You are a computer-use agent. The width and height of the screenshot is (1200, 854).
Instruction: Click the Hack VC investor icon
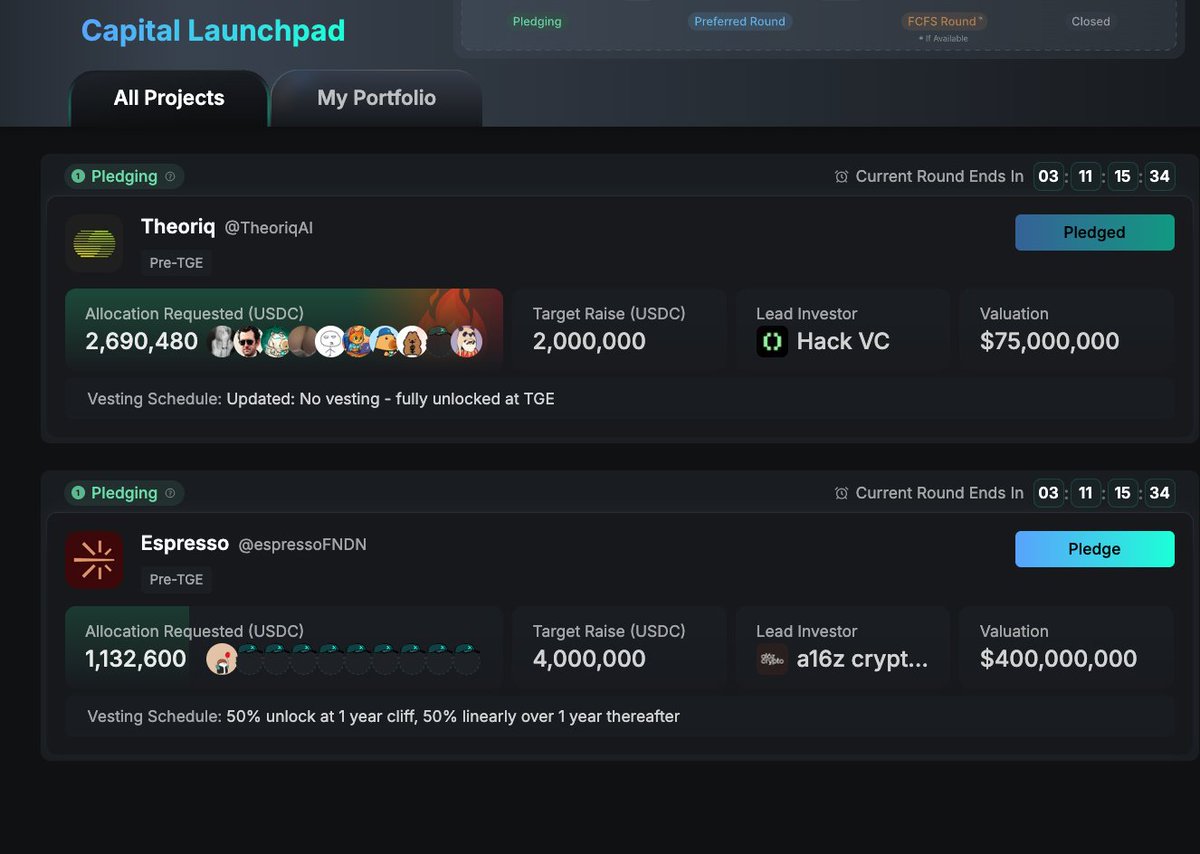point(772,341)
